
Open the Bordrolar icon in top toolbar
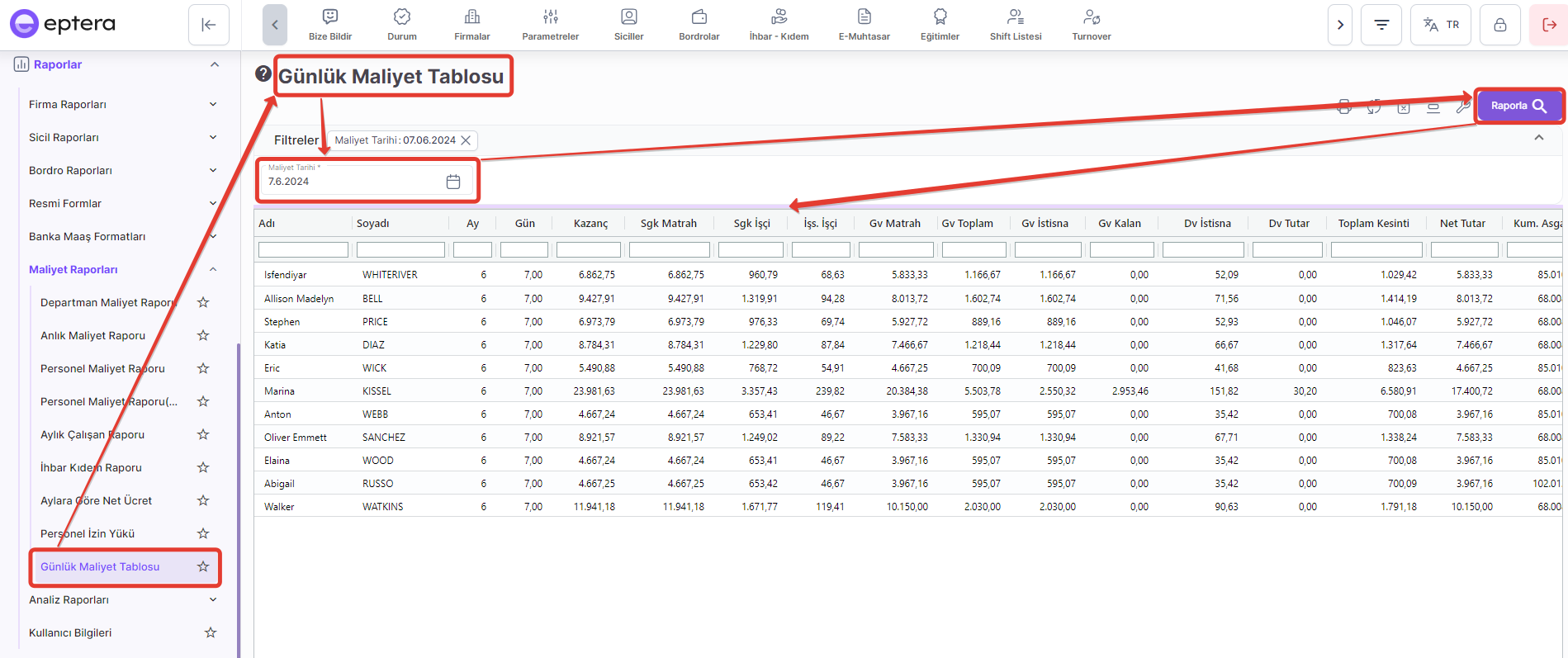coord(699,25)
